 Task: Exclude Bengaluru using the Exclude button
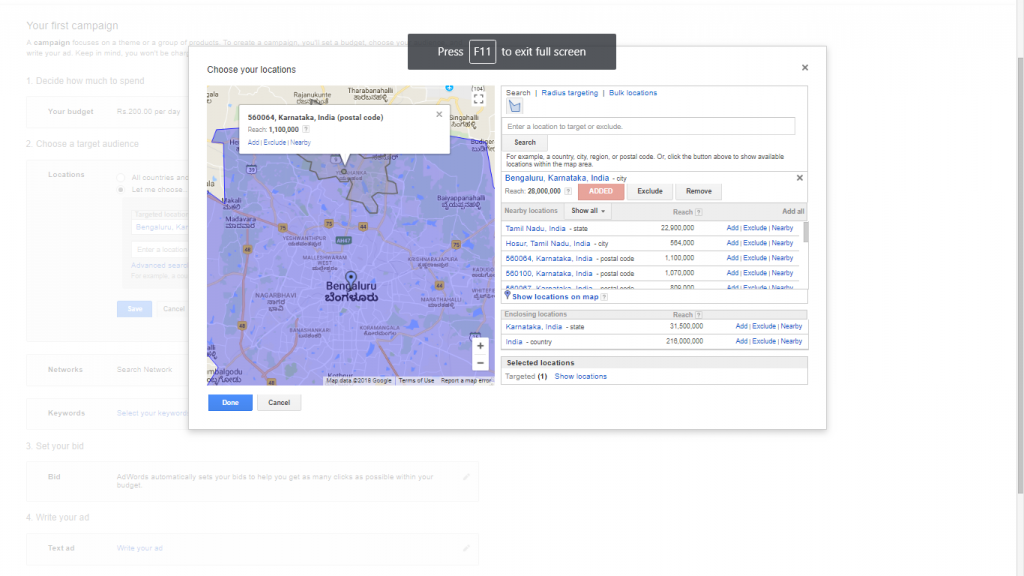pyautogui.click(x=650, y=191)
